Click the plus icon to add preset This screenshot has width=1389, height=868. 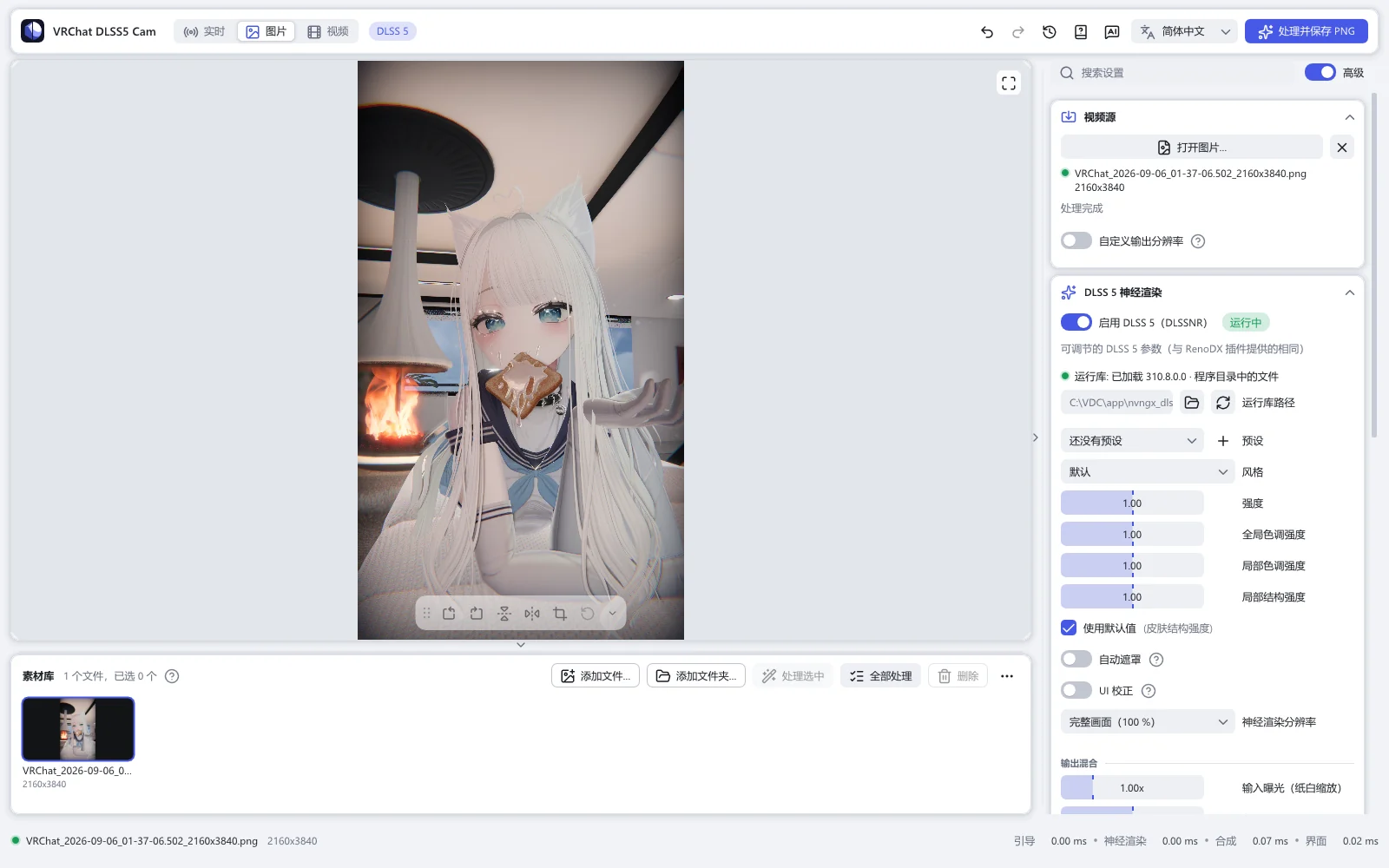(x=1223, y=441)
